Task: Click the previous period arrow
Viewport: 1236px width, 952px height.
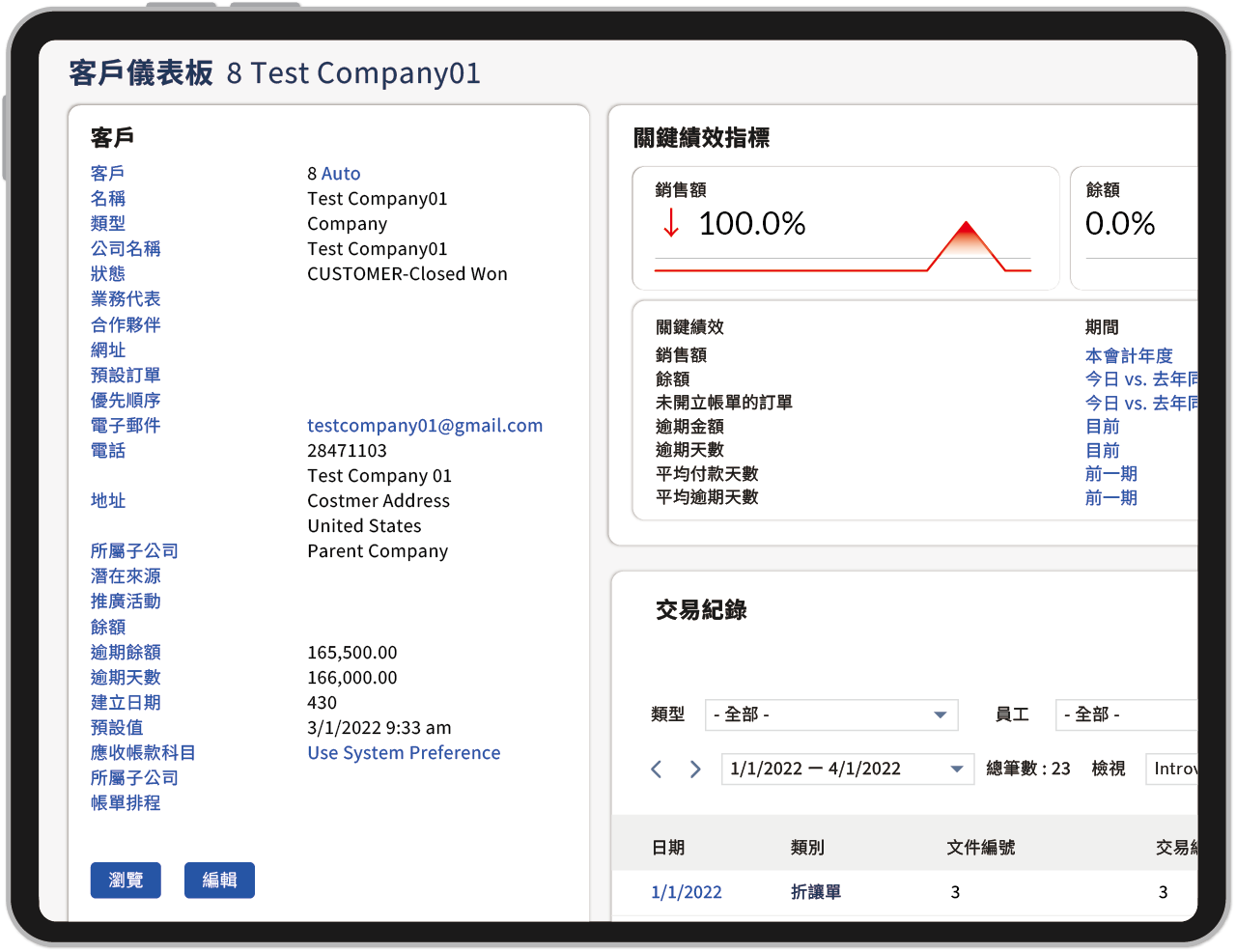Action: [x=657, y=769]
